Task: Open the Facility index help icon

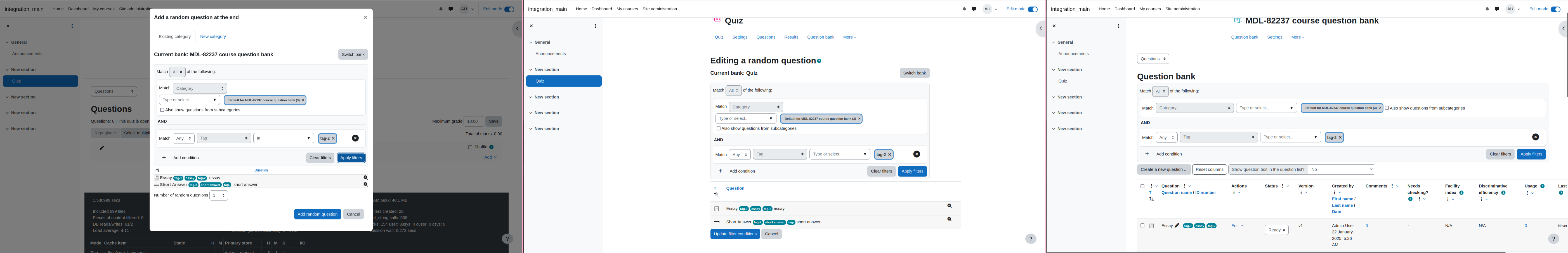Action: point(1461,193)
